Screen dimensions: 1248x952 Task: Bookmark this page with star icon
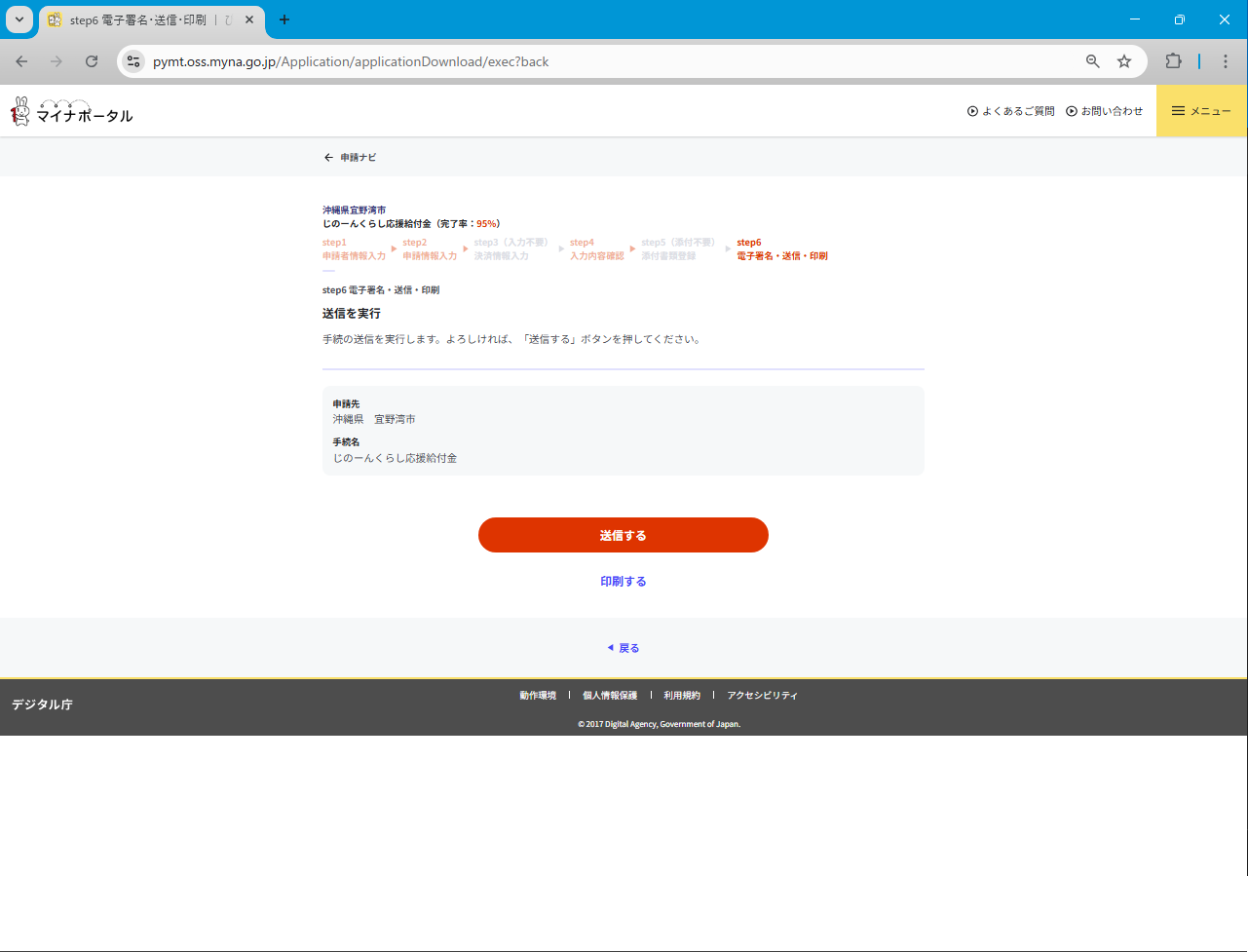tap(1124, 61)
